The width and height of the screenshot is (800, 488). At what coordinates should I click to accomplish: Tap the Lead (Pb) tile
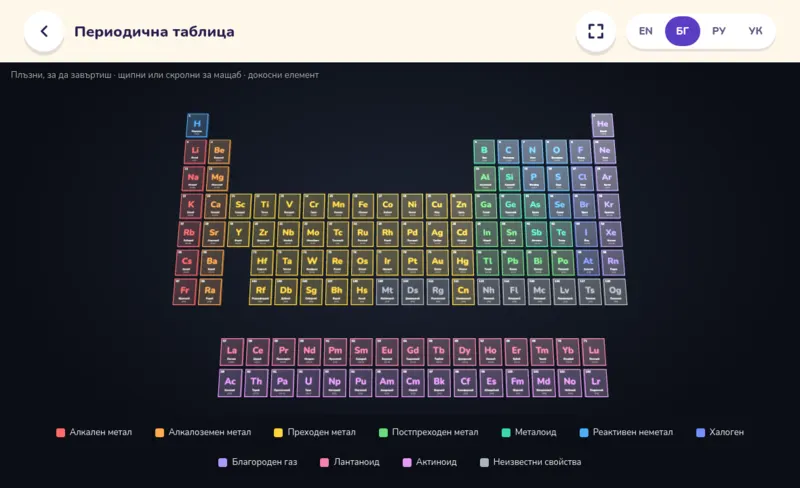pos(512,262)
